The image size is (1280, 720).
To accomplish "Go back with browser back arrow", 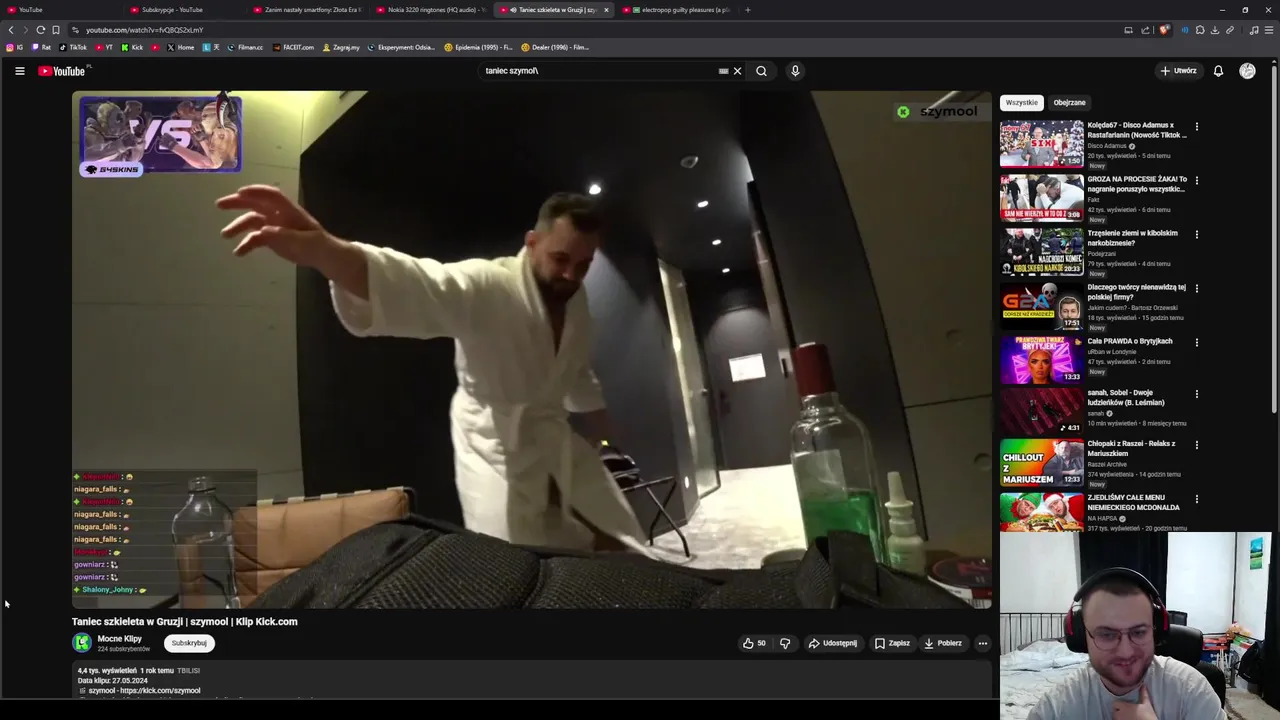I will pyautogui.click(x=11, y=30).
